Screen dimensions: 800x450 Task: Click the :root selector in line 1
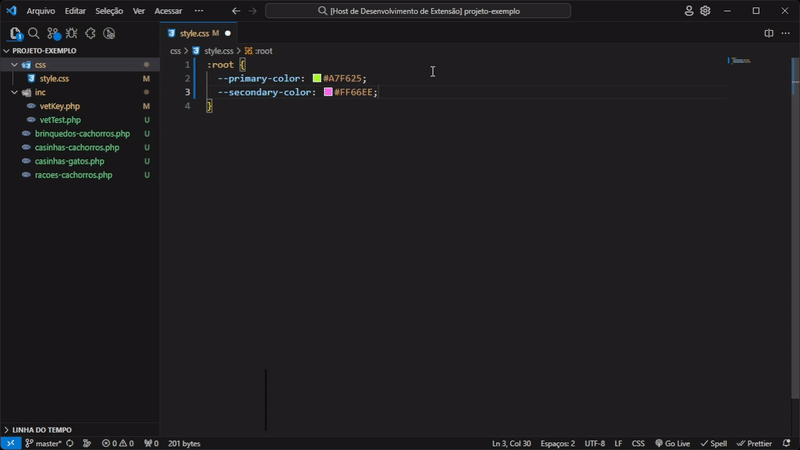click(220, 65)
